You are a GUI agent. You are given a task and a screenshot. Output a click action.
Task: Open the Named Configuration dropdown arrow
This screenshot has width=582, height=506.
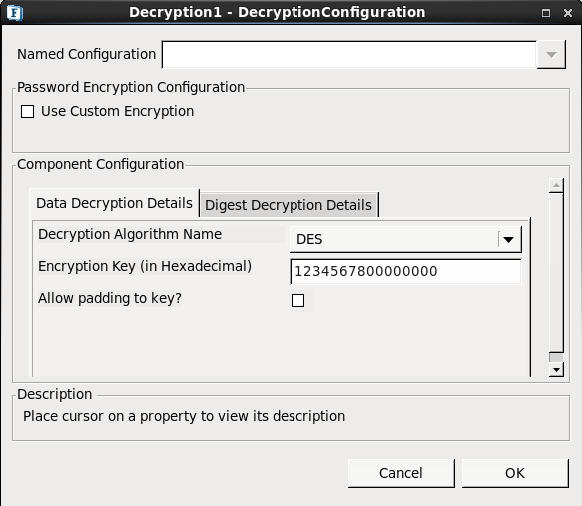(551, 55)
